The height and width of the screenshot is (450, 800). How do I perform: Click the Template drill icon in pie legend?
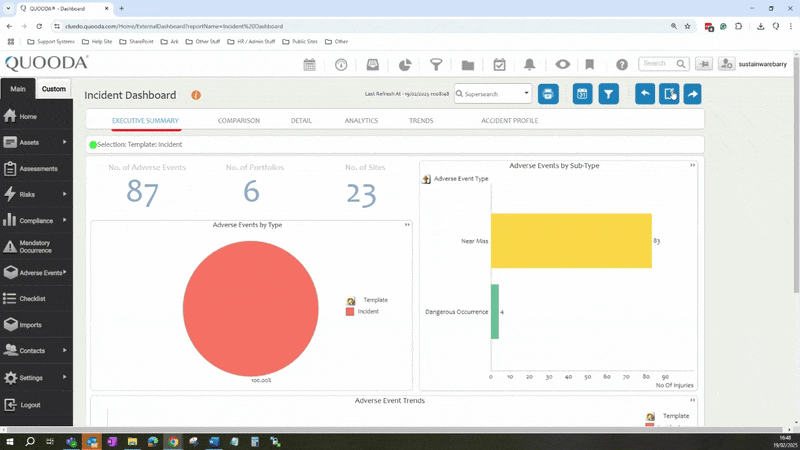(351, 301)
